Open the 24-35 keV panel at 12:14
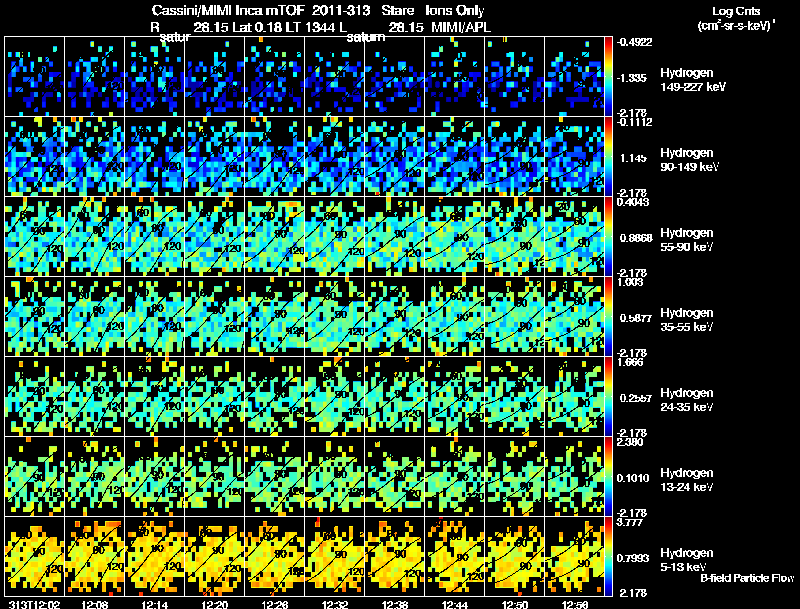Image resolution: width=800 pixels, height=609 pixels. click(x=155, y=397)
